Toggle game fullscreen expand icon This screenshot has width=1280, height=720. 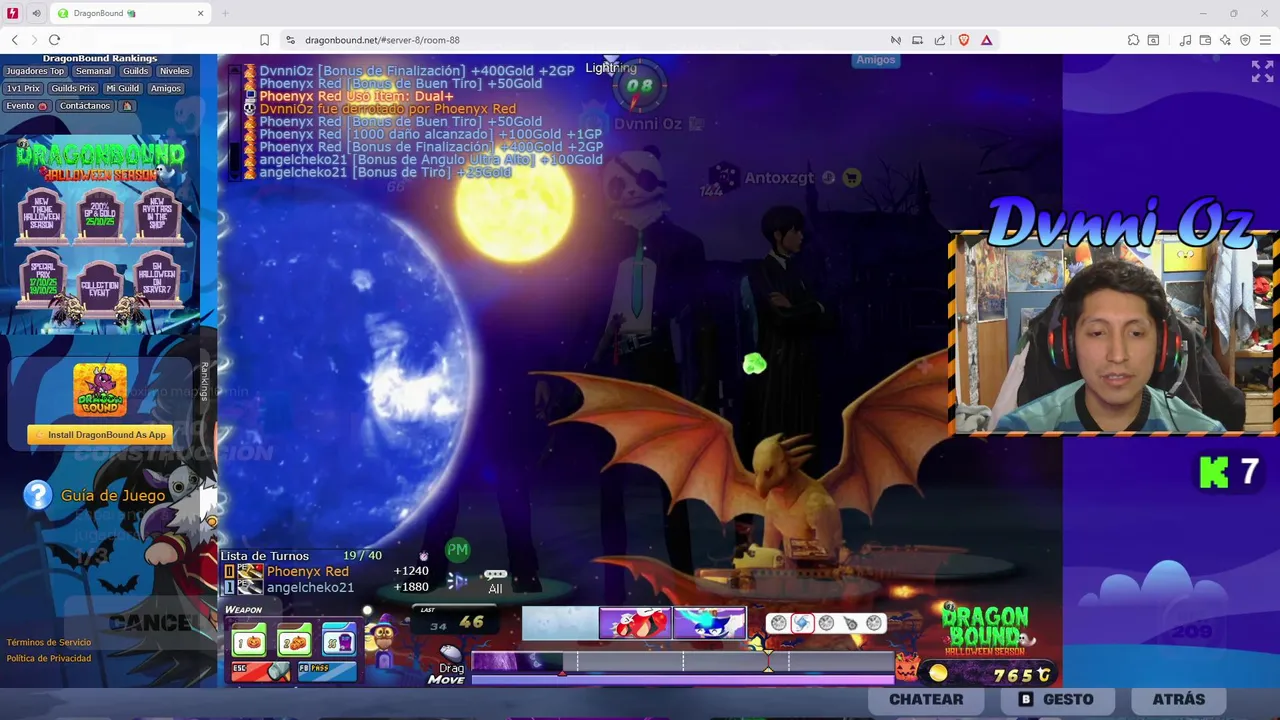pos(1262,71)
